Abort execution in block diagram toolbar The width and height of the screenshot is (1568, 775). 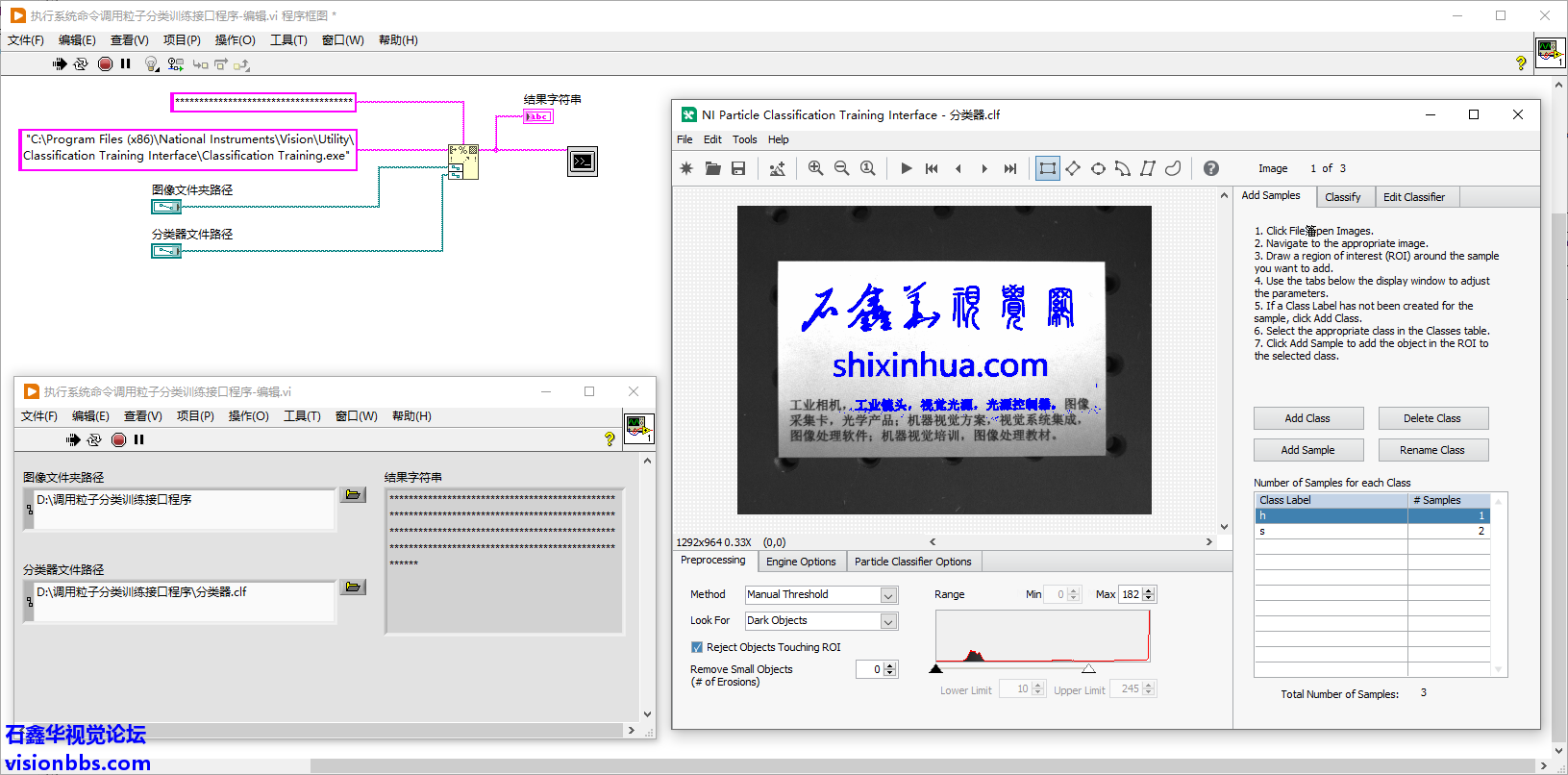click(x=105, y=63)
